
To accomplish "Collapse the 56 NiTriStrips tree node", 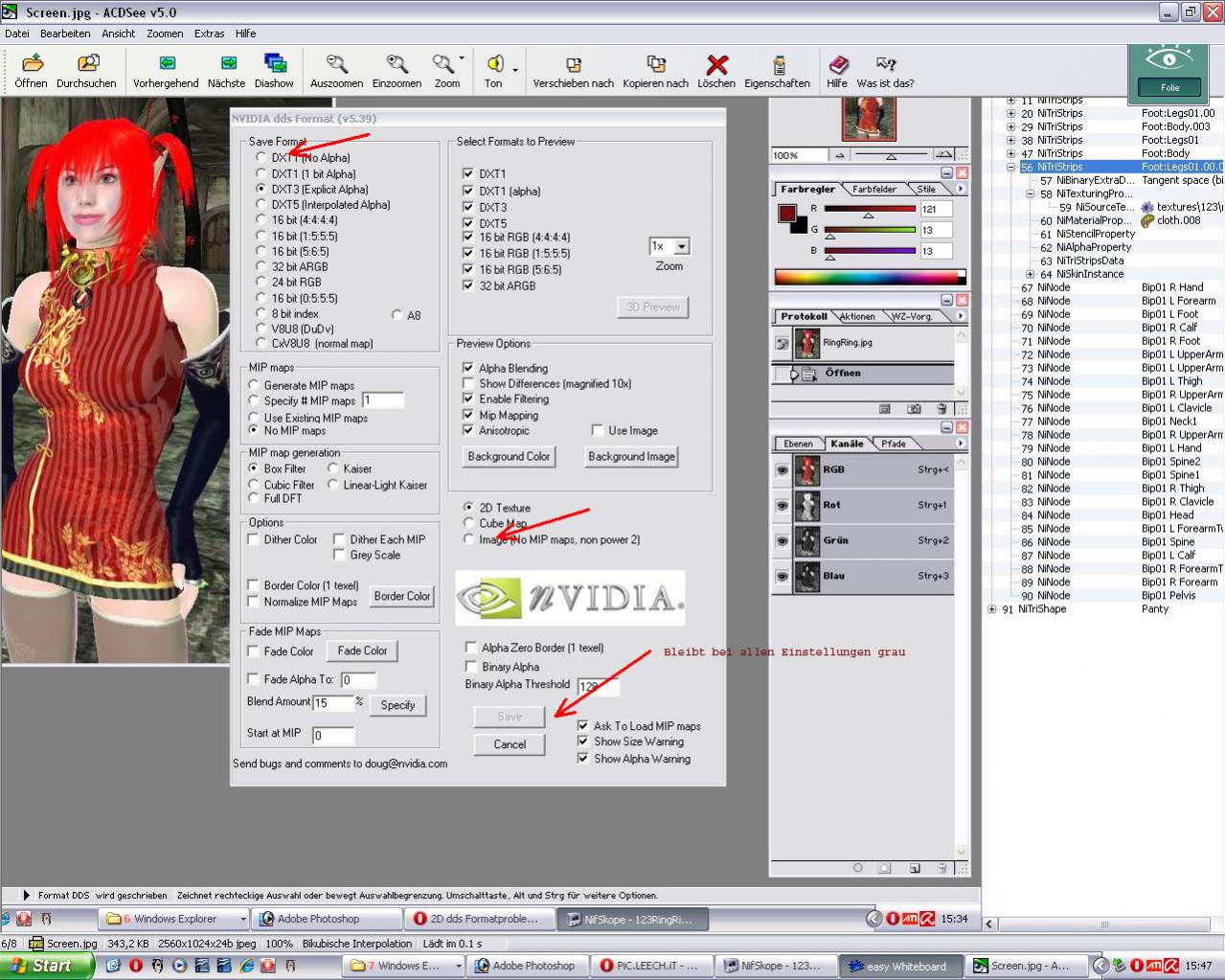I will point(1011,167).
